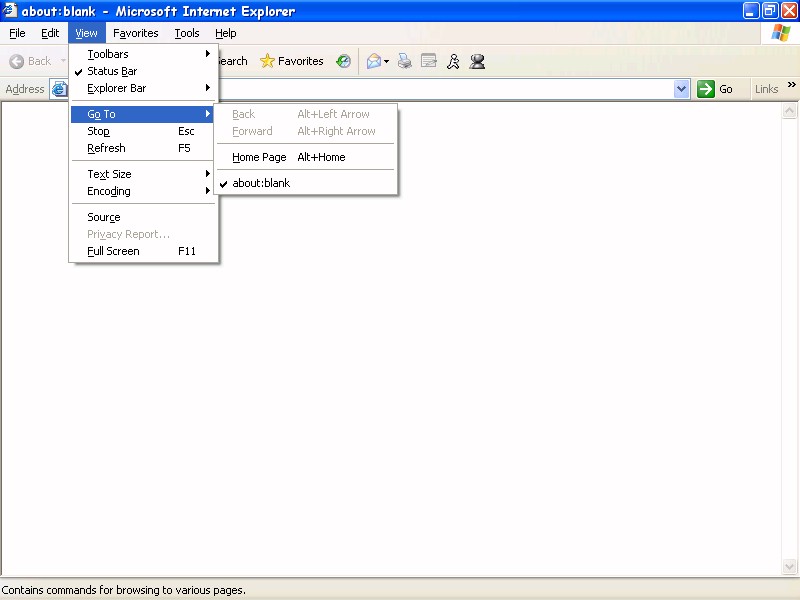
Task: Open the Edit menu
Action: pyautogui.click(x=50, y=33)
